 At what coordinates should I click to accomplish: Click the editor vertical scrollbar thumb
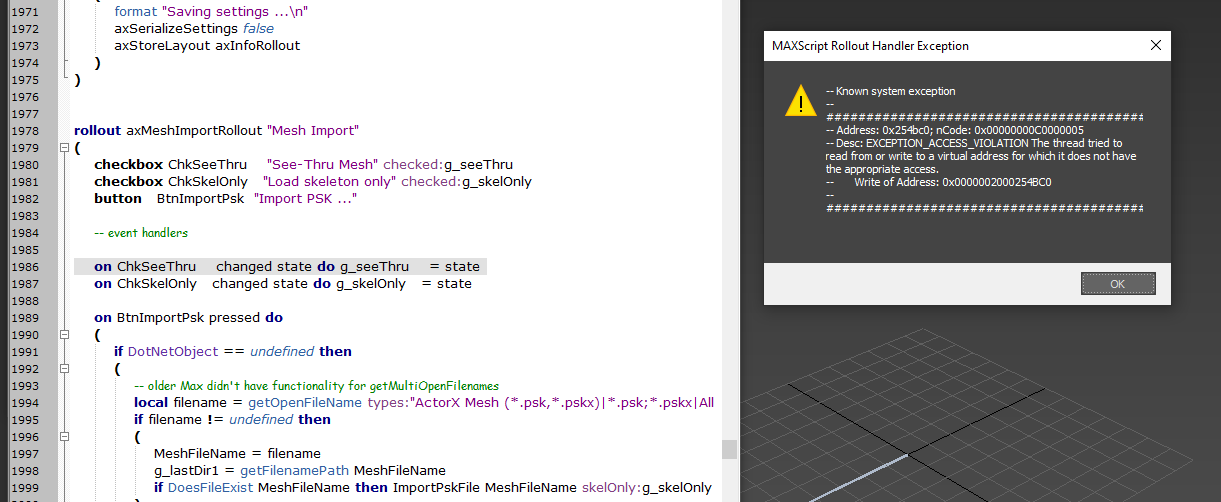tap(730, 449)
